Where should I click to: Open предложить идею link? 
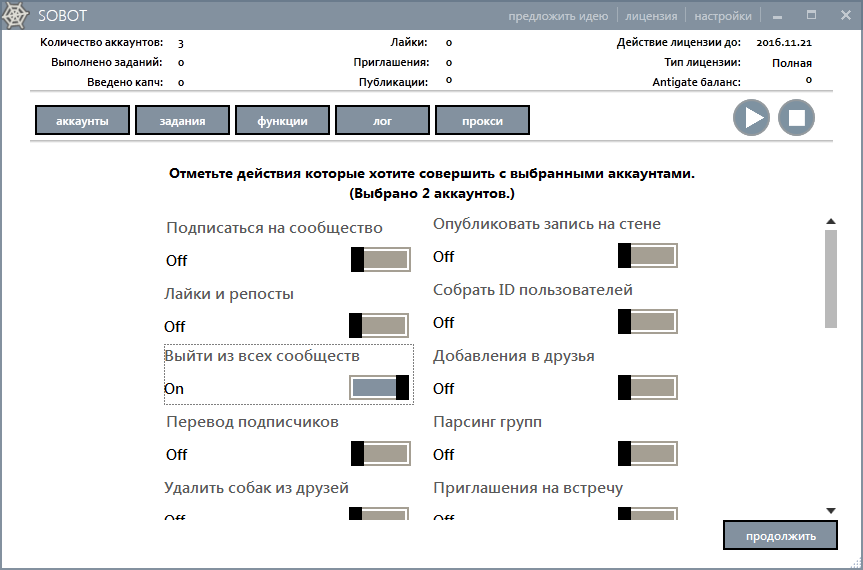tap(558, 16)
